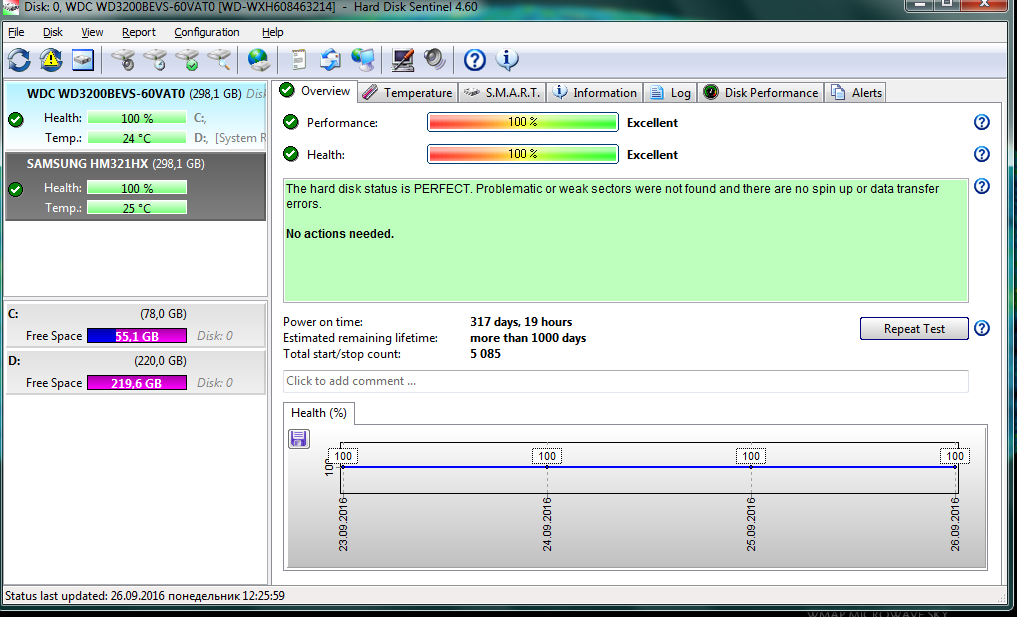Open the Configuration menu
Viewport: 1017px width, 617px height.
pyautogui.click(x=206, y=32)
